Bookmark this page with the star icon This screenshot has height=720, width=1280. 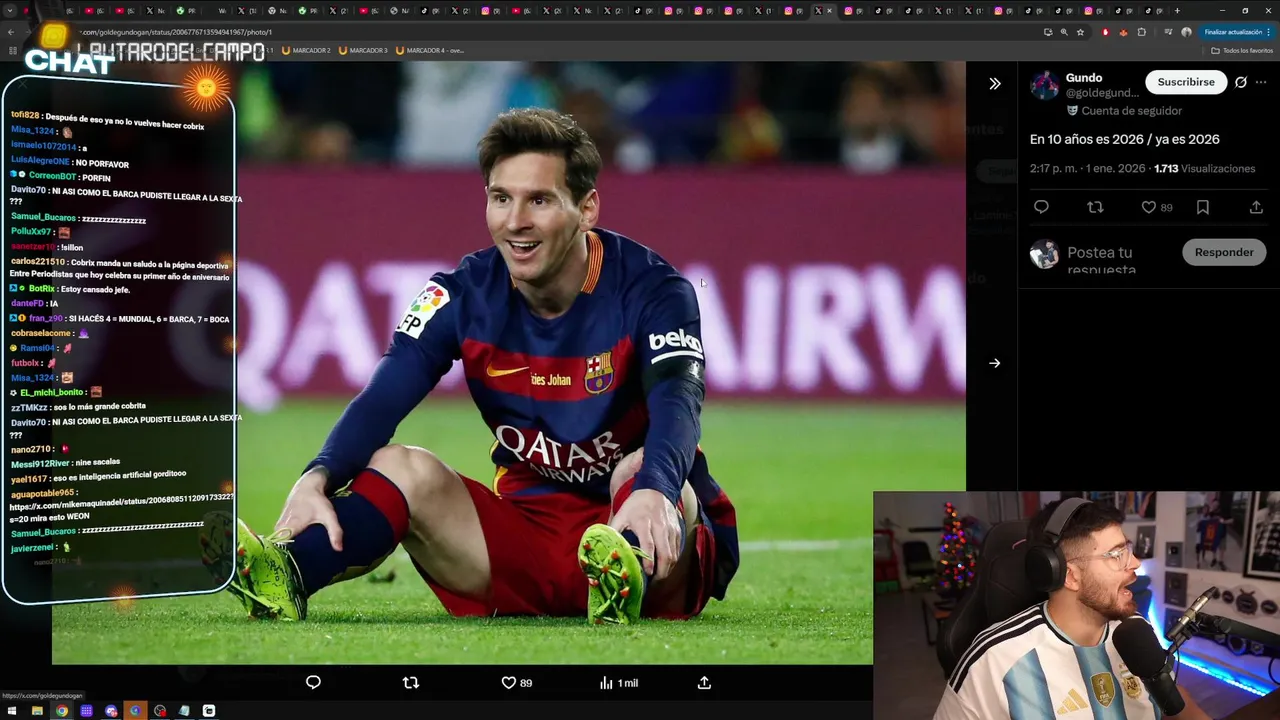point(1080,32)
